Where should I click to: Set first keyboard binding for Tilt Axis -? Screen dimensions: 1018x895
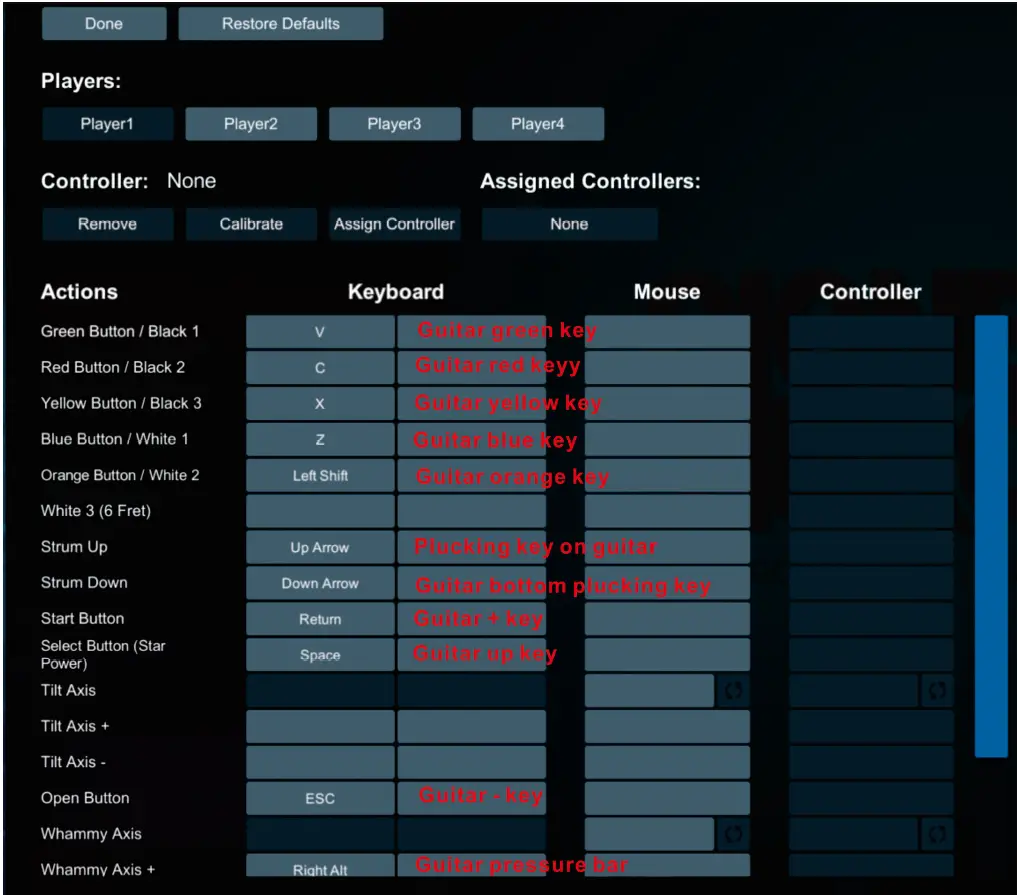320,763
